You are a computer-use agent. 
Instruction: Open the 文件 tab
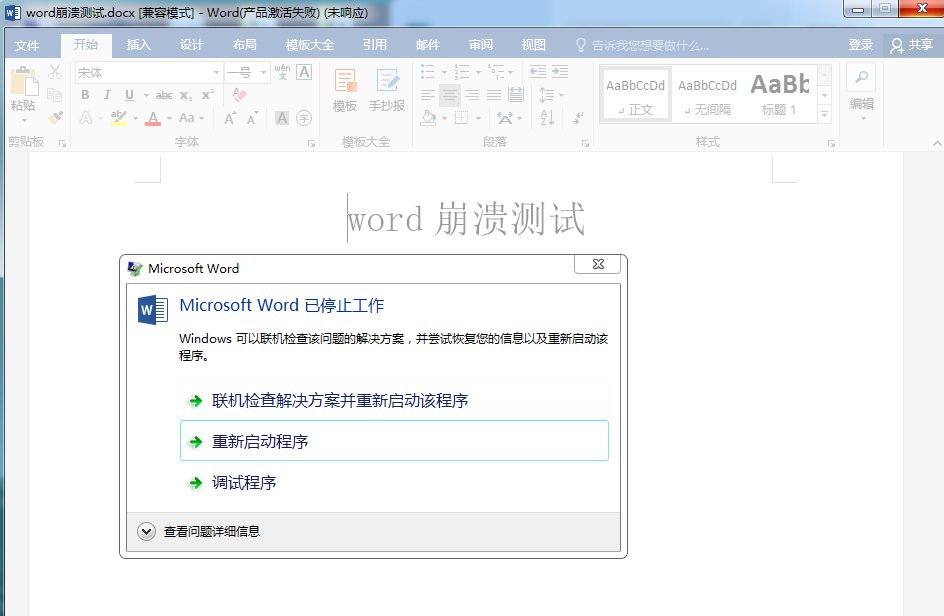pyautogui.click(x=27, y=45)
